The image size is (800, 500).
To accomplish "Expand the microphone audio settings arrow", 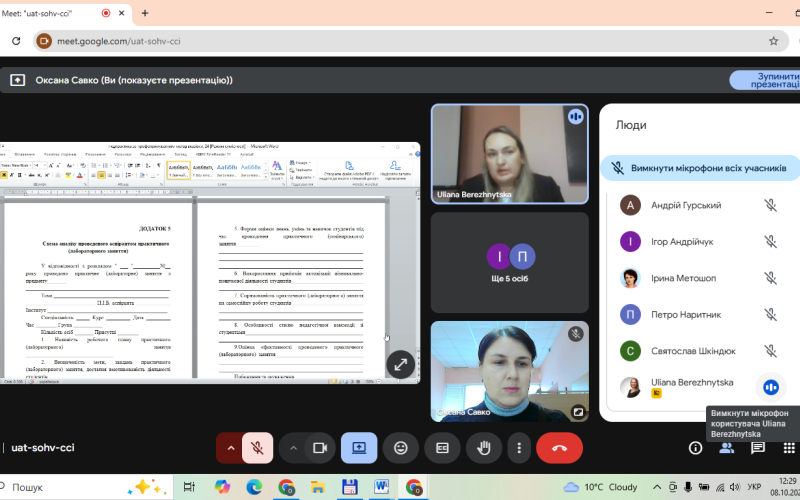I will (x=230, y=448).
